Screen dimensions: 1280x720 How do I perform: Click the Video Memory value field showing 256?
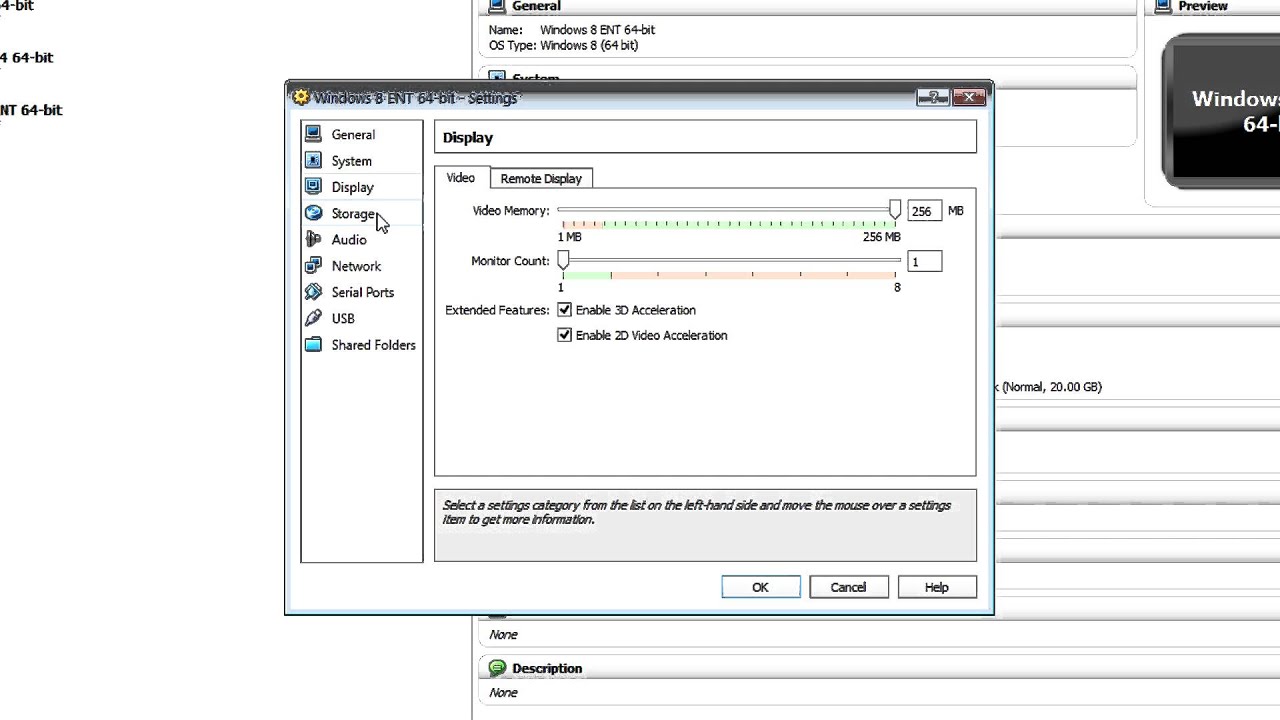(924, 211)
